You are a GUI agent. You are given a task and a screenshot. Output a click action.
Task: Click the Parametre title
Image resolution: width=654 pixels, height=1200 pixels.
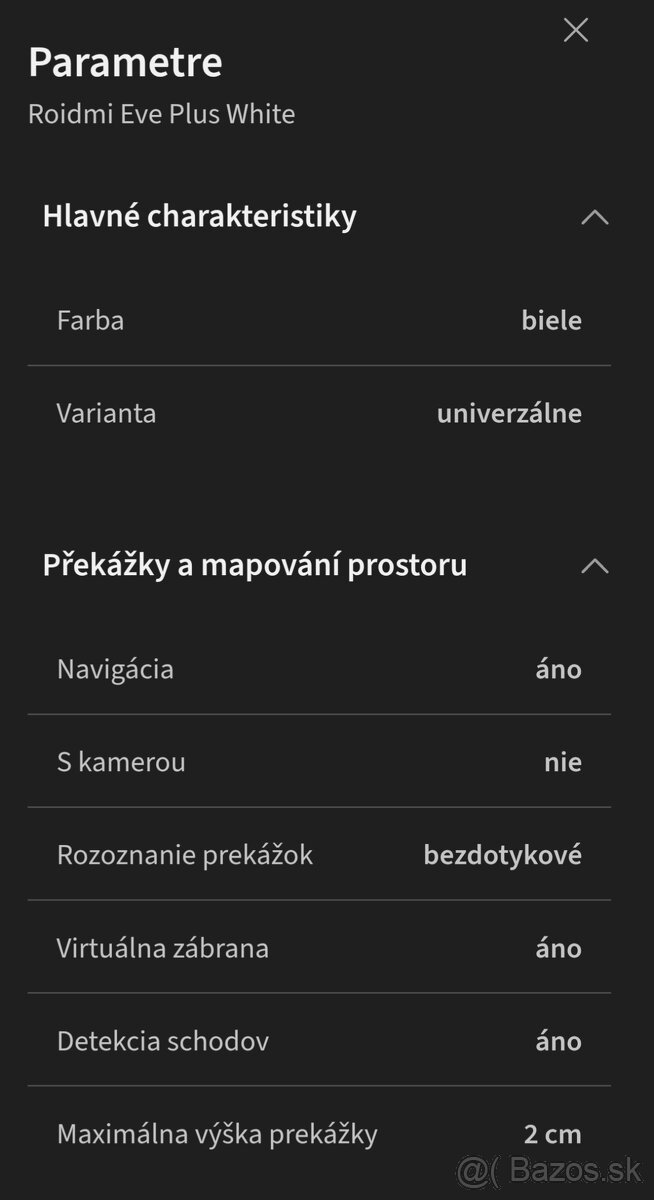tap(125, 62)
